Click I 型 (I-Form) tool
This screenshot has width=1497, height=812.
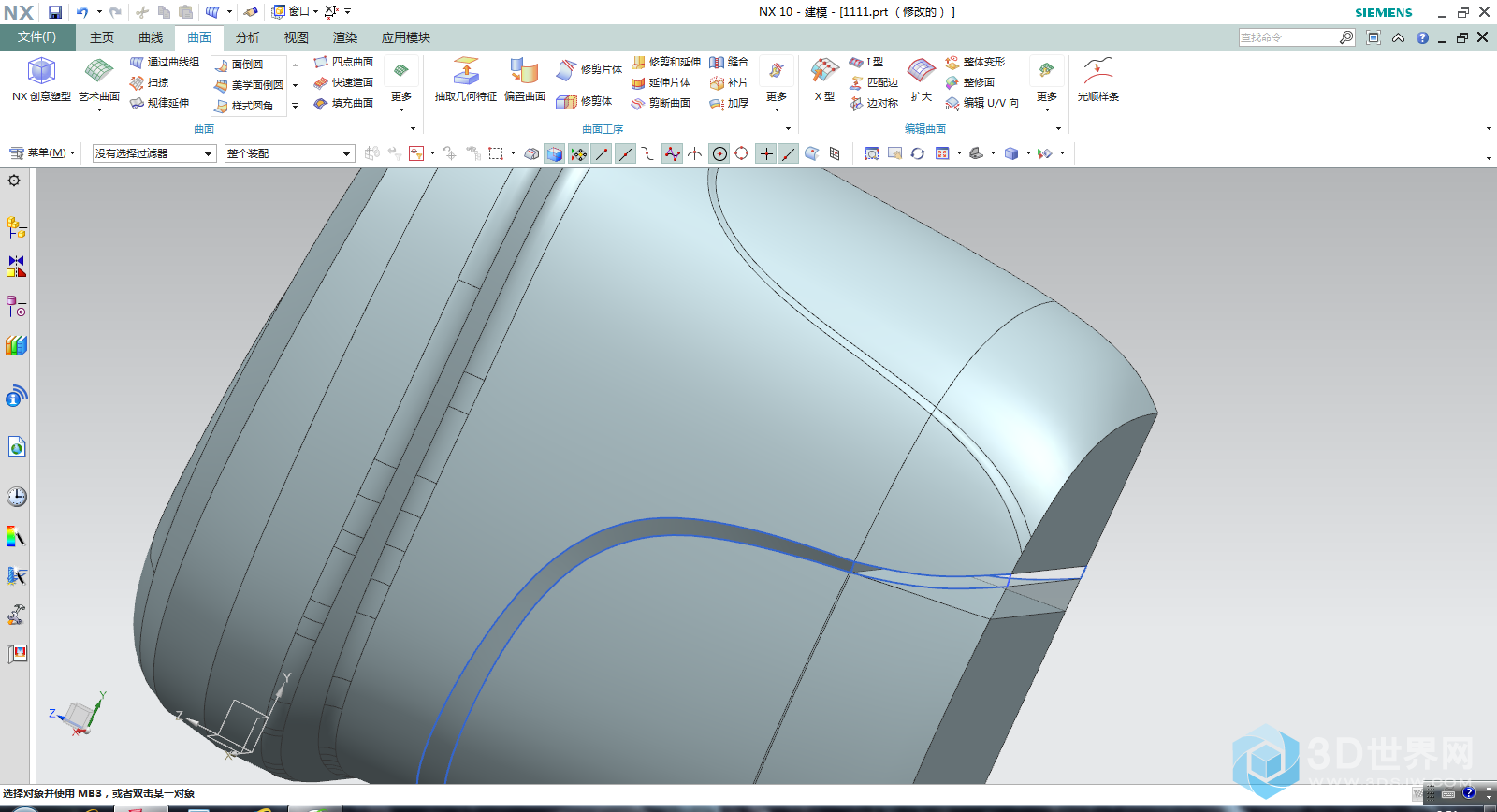click(866, 62)
